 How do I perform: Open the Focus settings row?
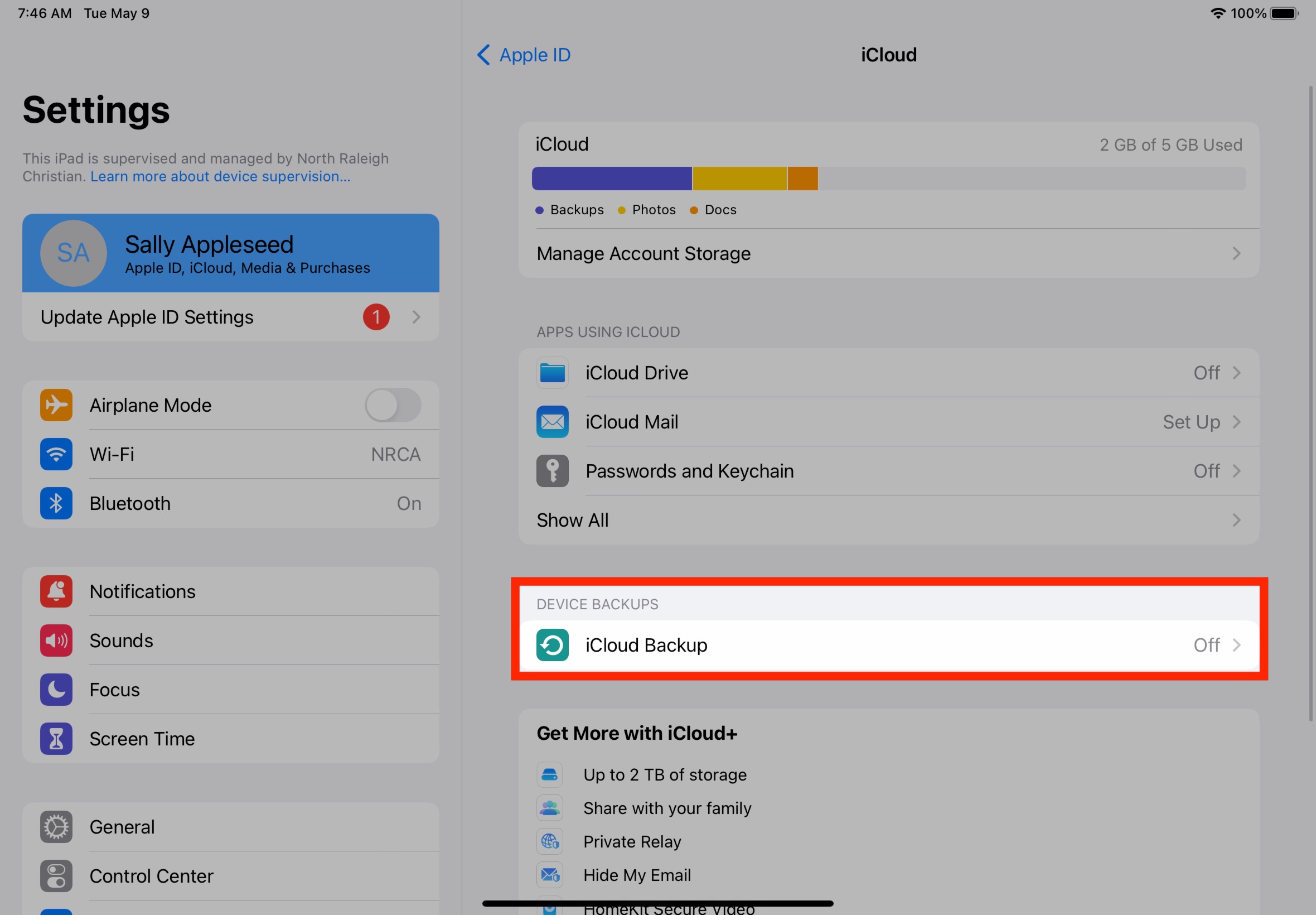point(231,690)
